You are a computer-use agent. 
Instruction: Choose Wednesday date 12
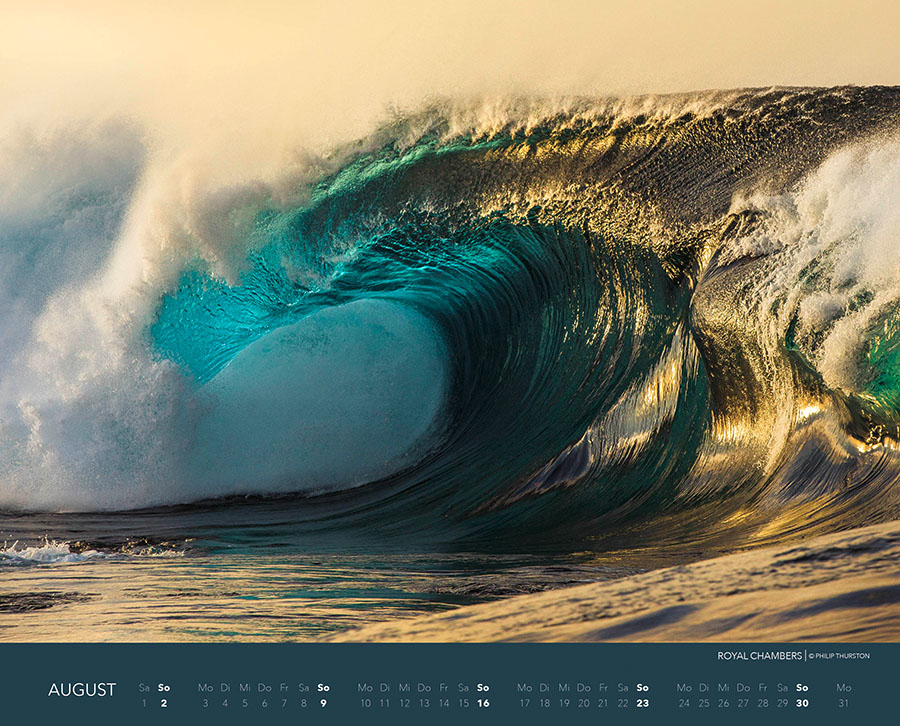click(404, 703)
